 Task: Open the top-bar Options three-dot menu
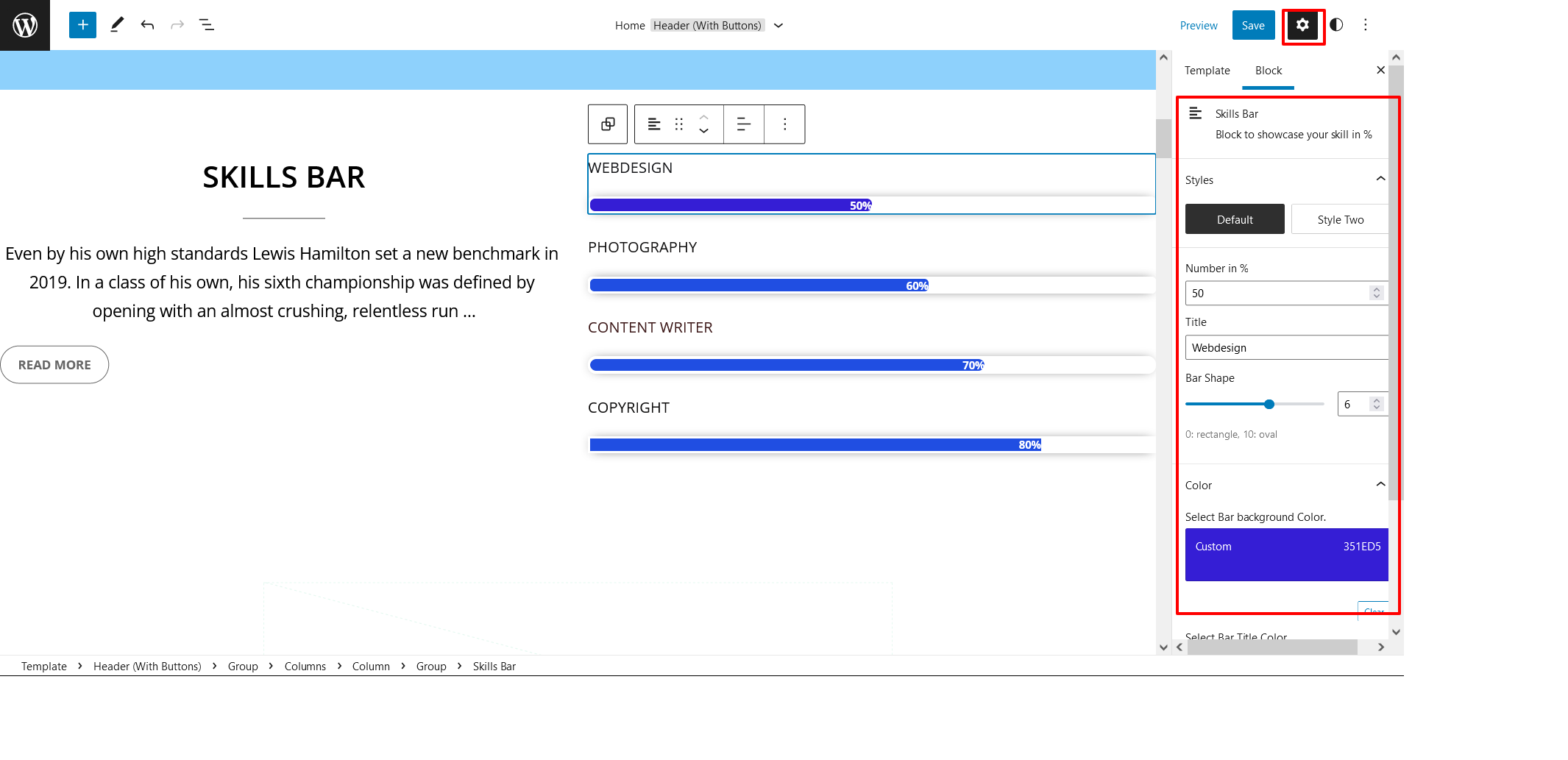click(x=1366, y=25)
